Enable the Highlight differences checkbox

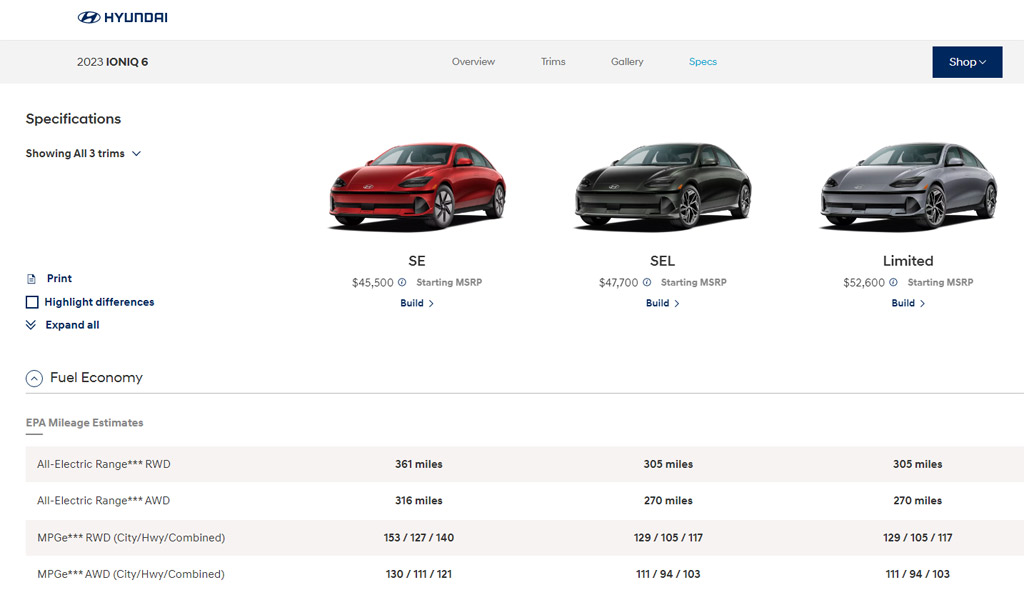tap(32, 302)
